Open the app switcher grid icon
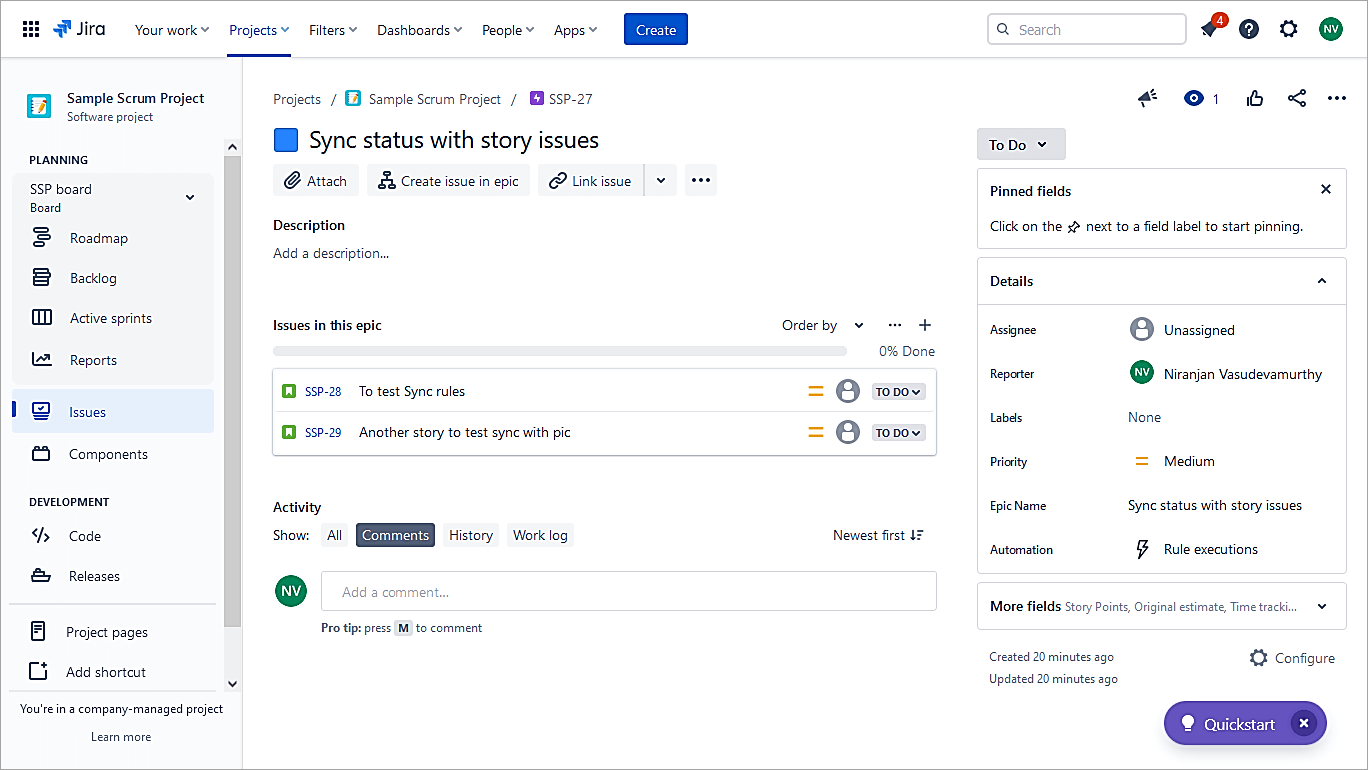 [x=31, y=29]
